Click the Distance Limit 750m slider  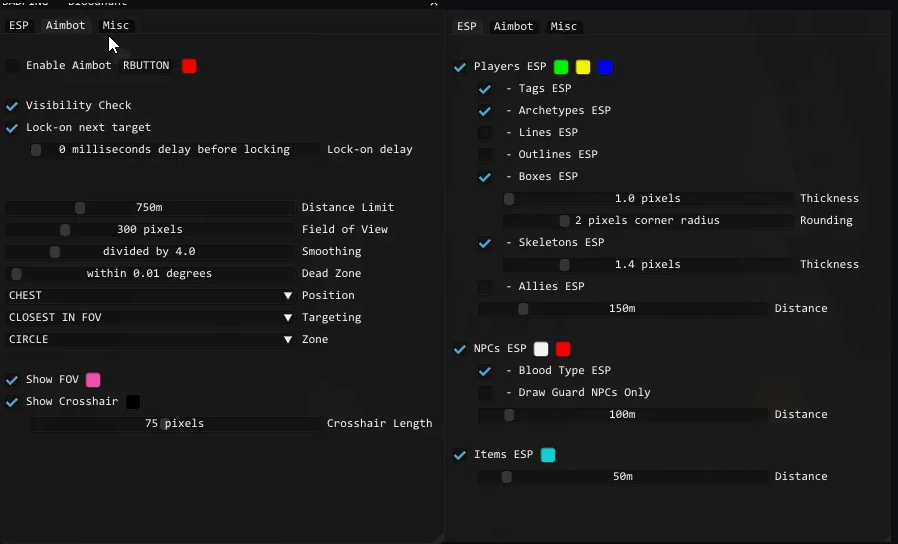(x=149, y=207)
